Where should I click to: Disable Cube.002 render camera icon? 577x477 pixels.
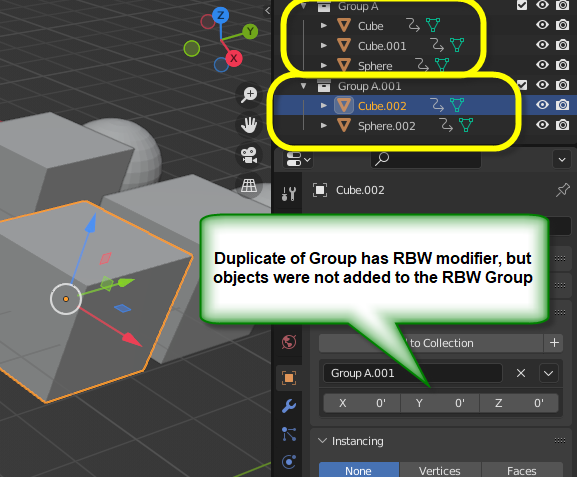point(562,105)
